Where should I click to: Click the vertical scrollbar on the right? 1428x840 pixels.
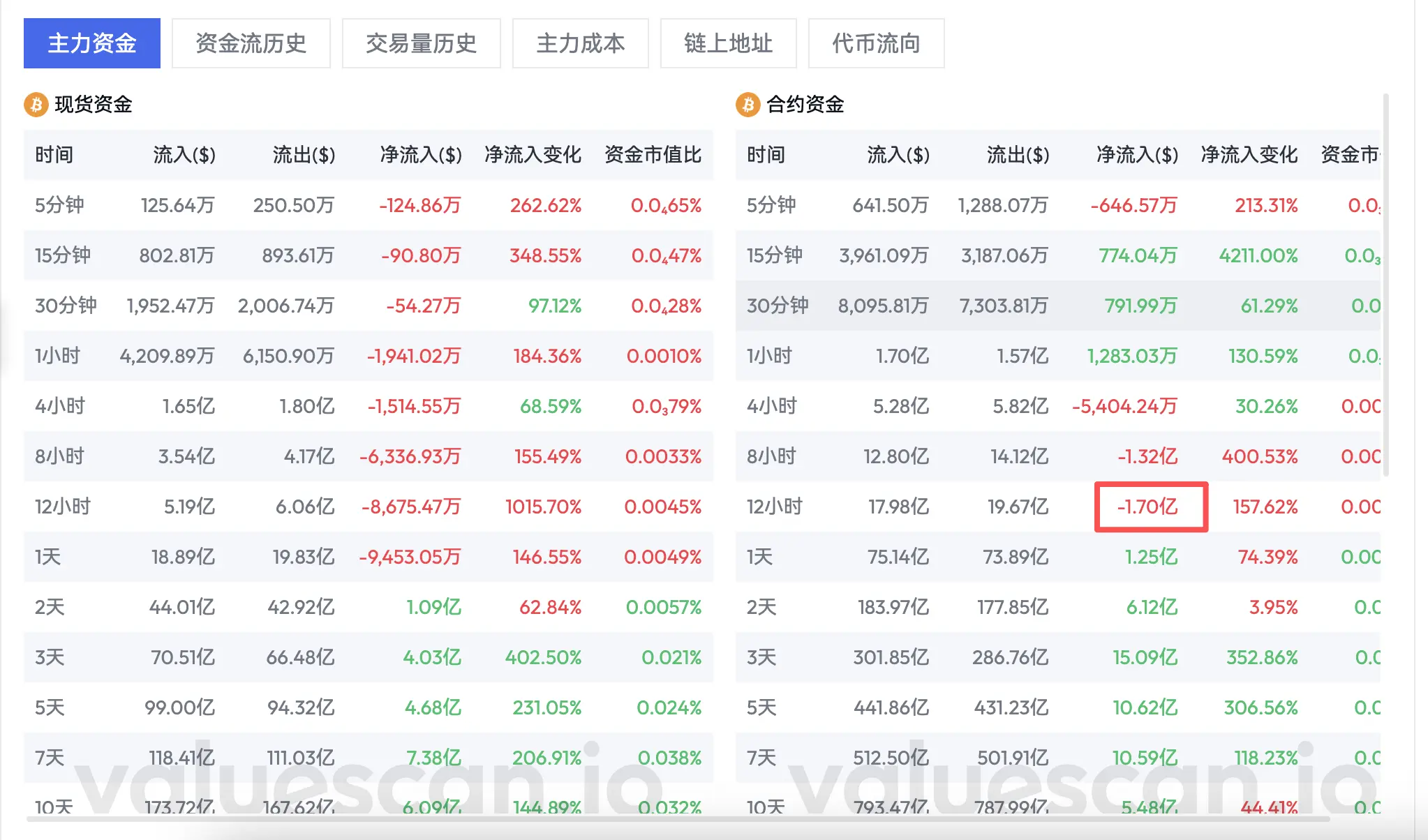coord(1385,286)
